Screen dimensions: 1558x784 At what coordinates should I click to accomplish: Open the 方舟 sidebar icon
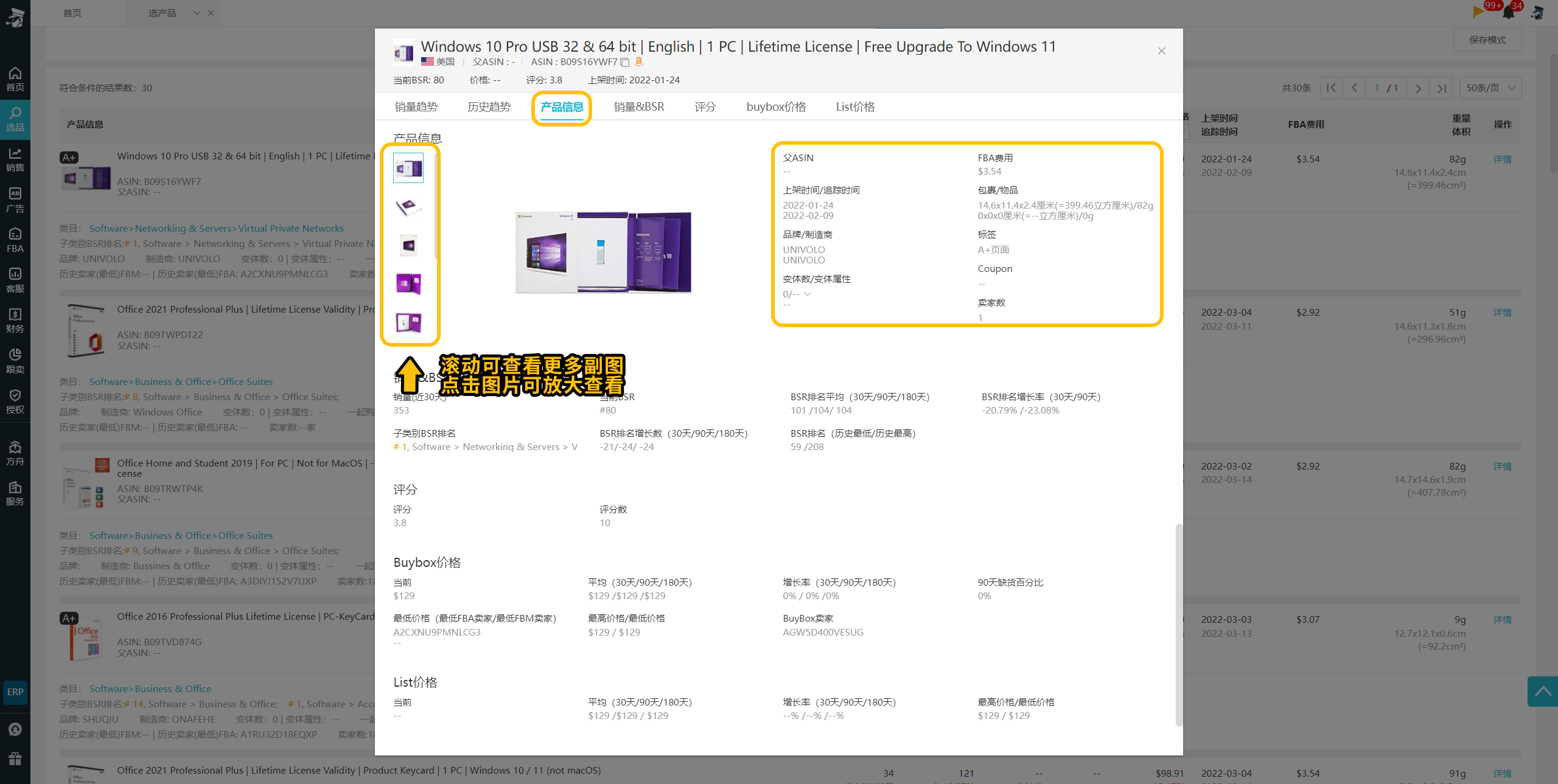[15, 454]
